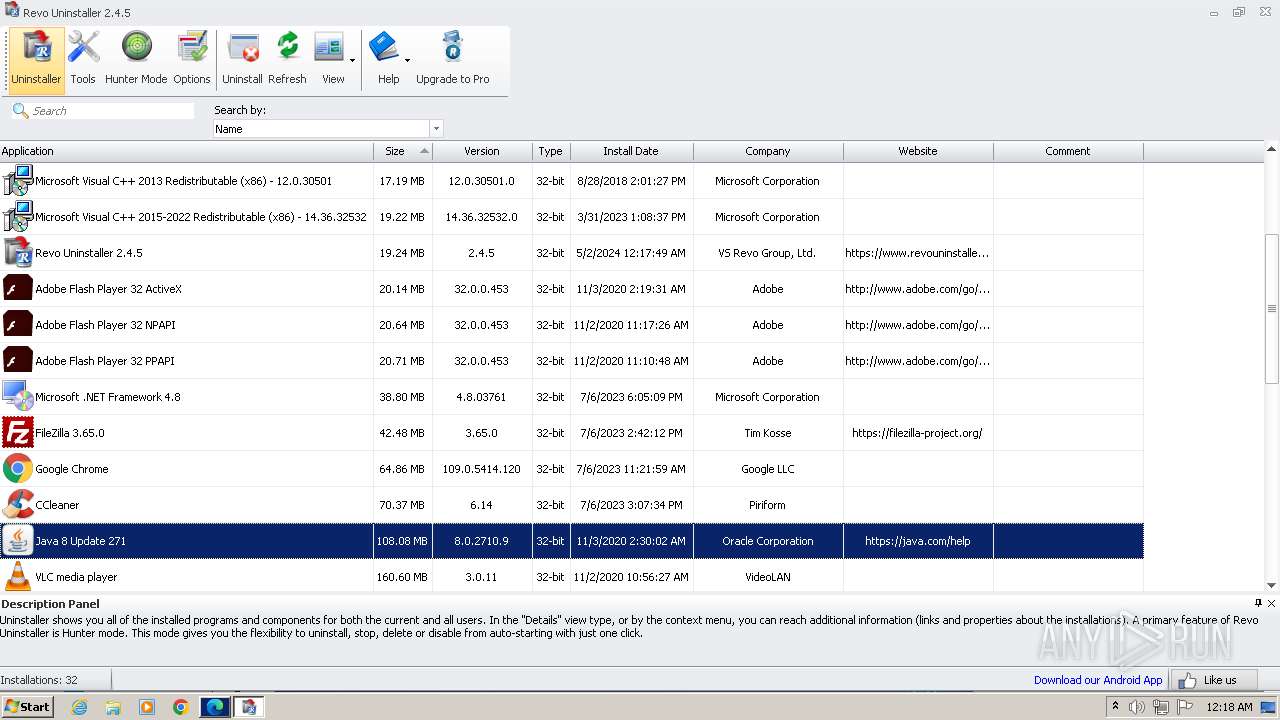Viewport: 1280px width, 720px height.
Task: Click the Website column header
Action: pyautogui.click(x=918, y=151)
